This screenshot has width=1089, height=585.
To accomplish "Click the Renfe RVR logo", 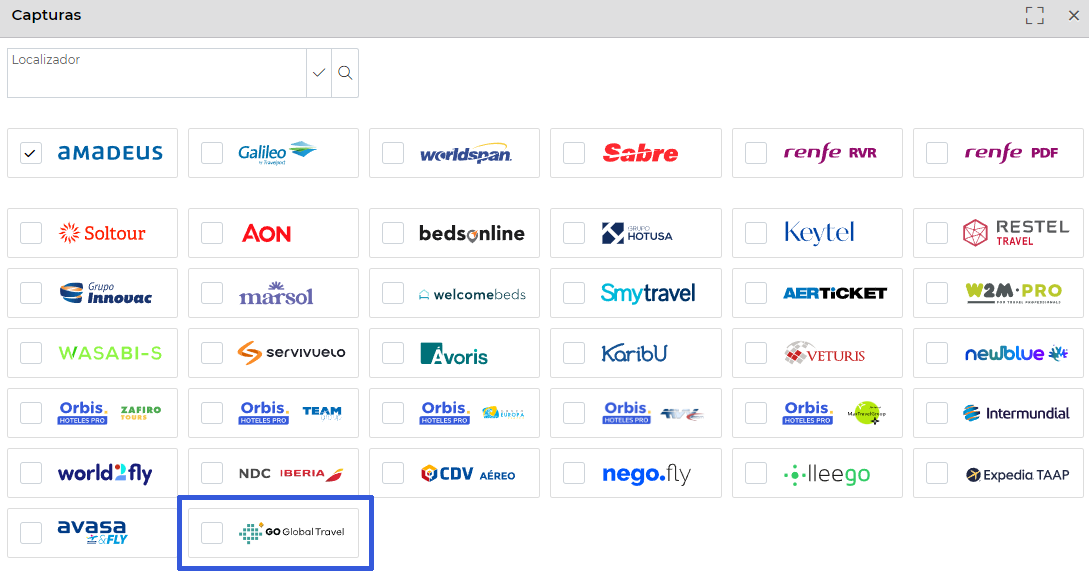I will click(x=830, y=153).
